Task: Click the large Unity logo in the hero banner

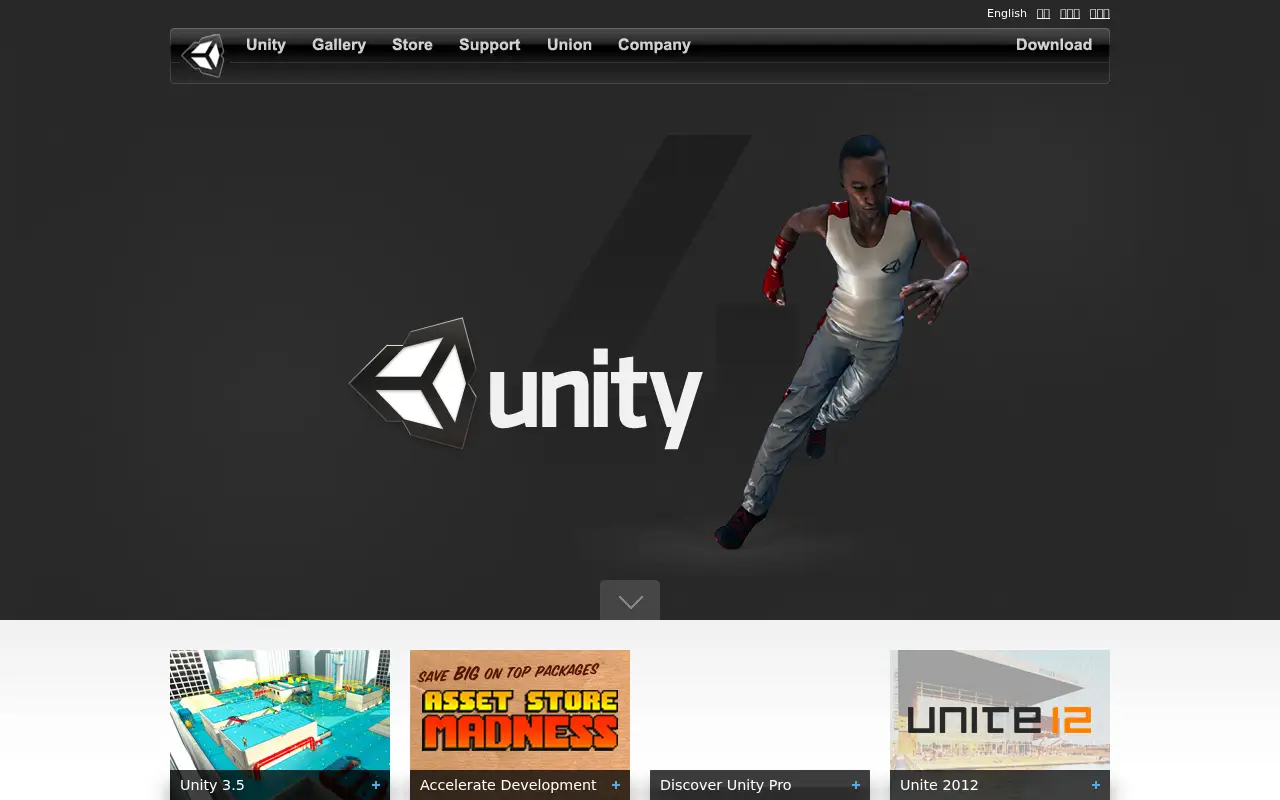Action: [526, 385]
